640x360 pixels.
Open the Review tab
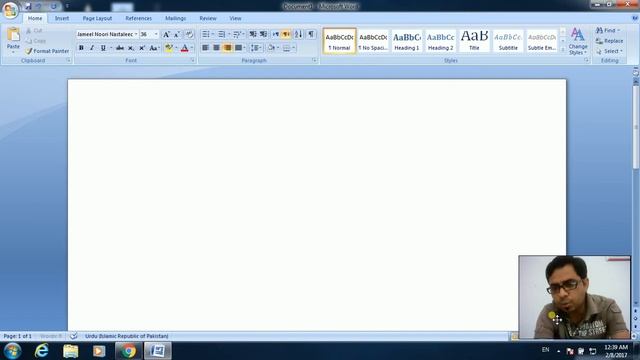coord(208,18)
